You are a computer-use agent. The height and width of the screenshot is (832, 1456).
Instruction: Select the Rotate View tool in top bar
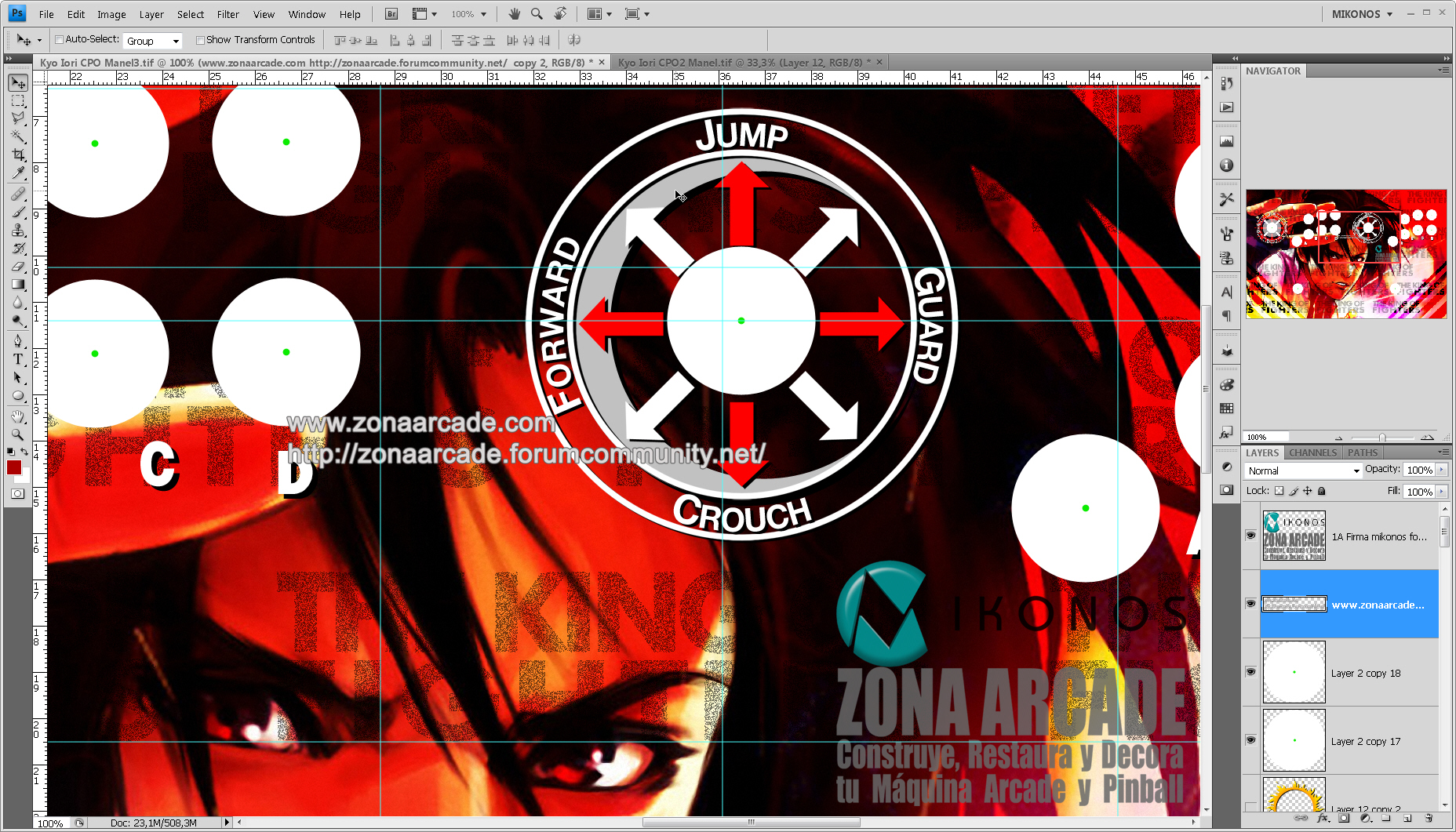pyautogui.click(x=560, y=13)
